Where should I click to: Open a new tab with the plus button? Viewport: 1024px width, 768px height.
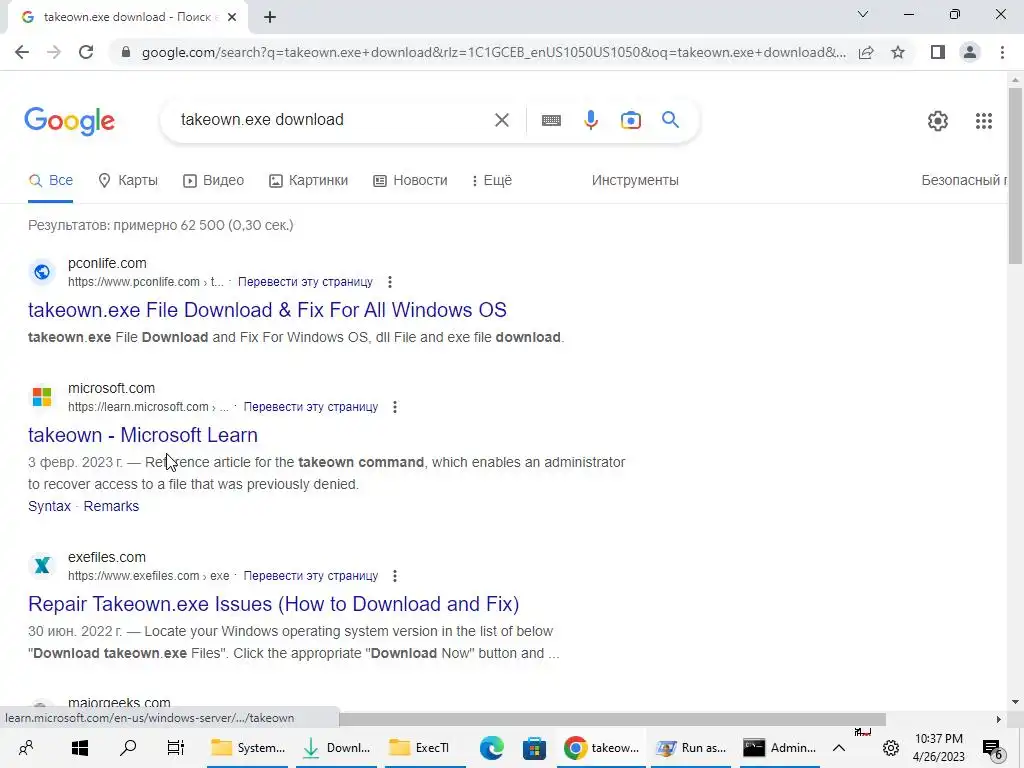point(270,17)
